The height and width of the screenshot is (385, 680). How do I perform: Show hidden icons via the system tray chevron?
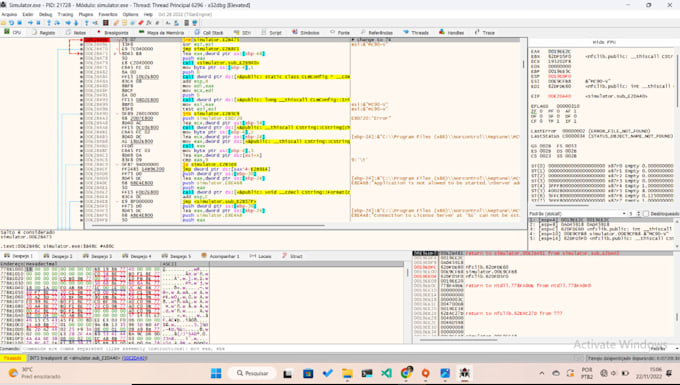tap(542, 373)
